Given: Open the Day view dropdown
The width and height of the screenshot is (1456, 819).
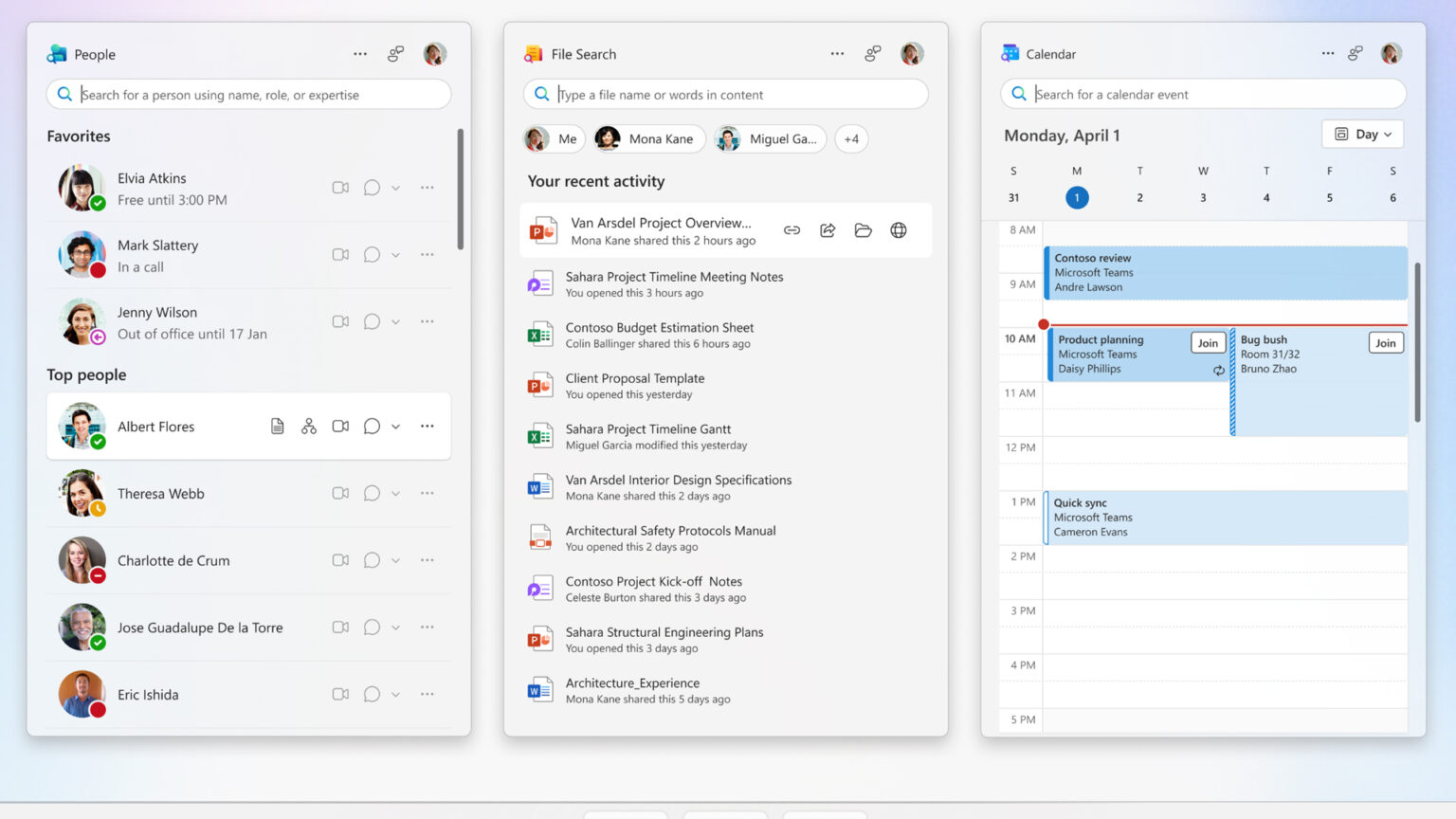Looking at the screenshot, I should coord(1362,135).
